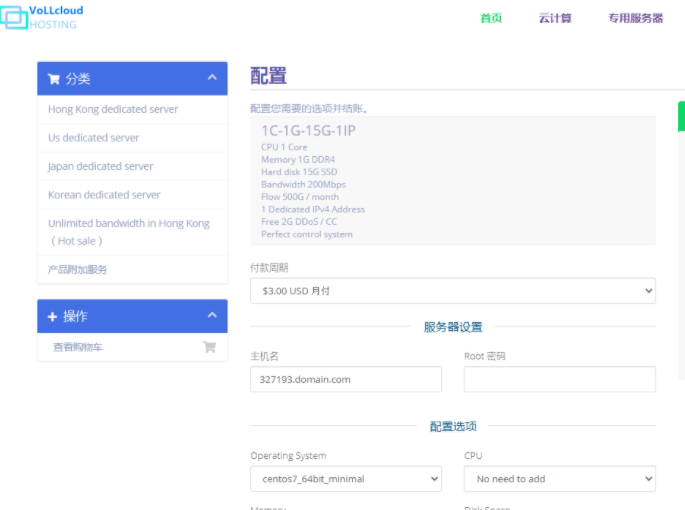
Task: Click the Hard disk 15G SSD line
Action: [x=299, y=172]
